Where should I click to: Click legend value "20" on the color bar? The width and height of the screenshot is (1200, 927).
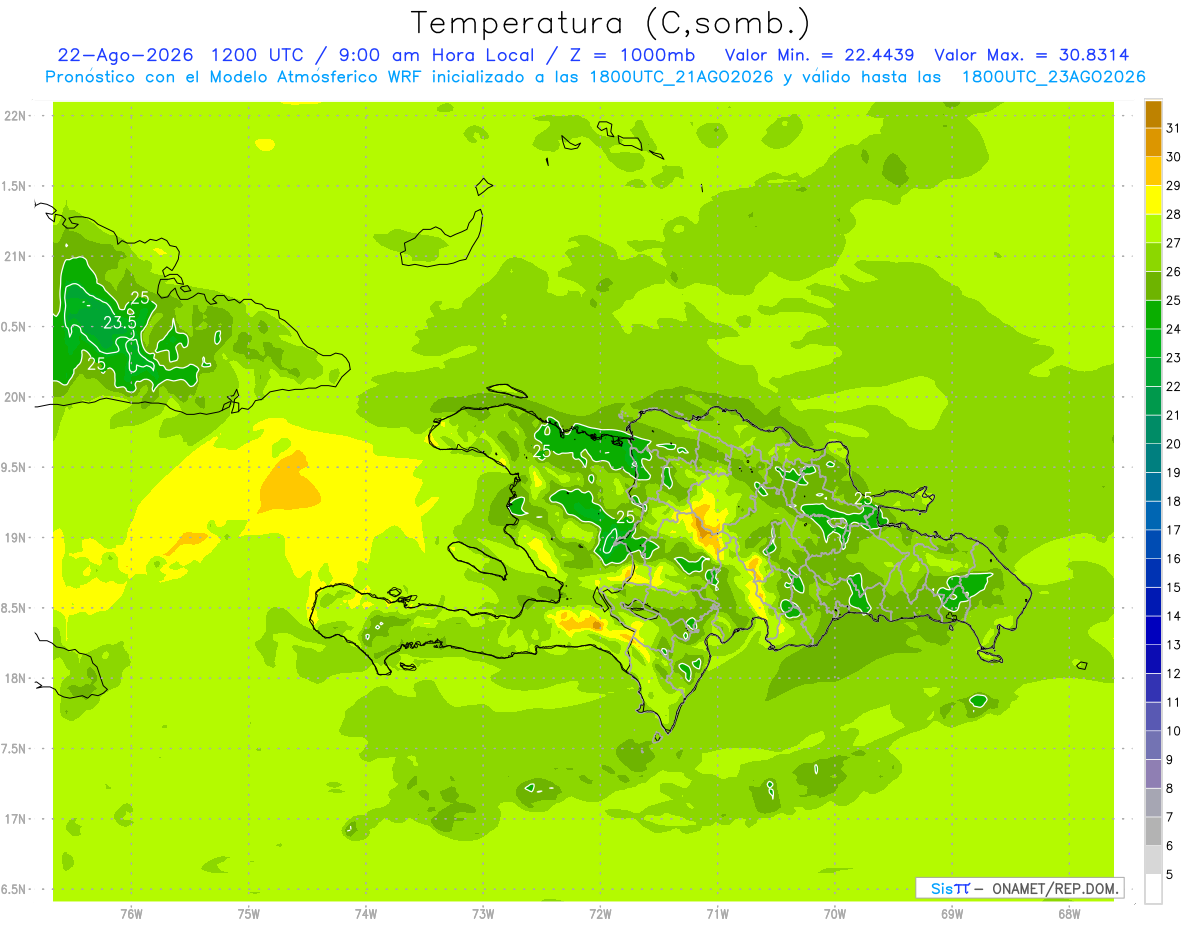pyautogui.click(x=1174, y=444)
